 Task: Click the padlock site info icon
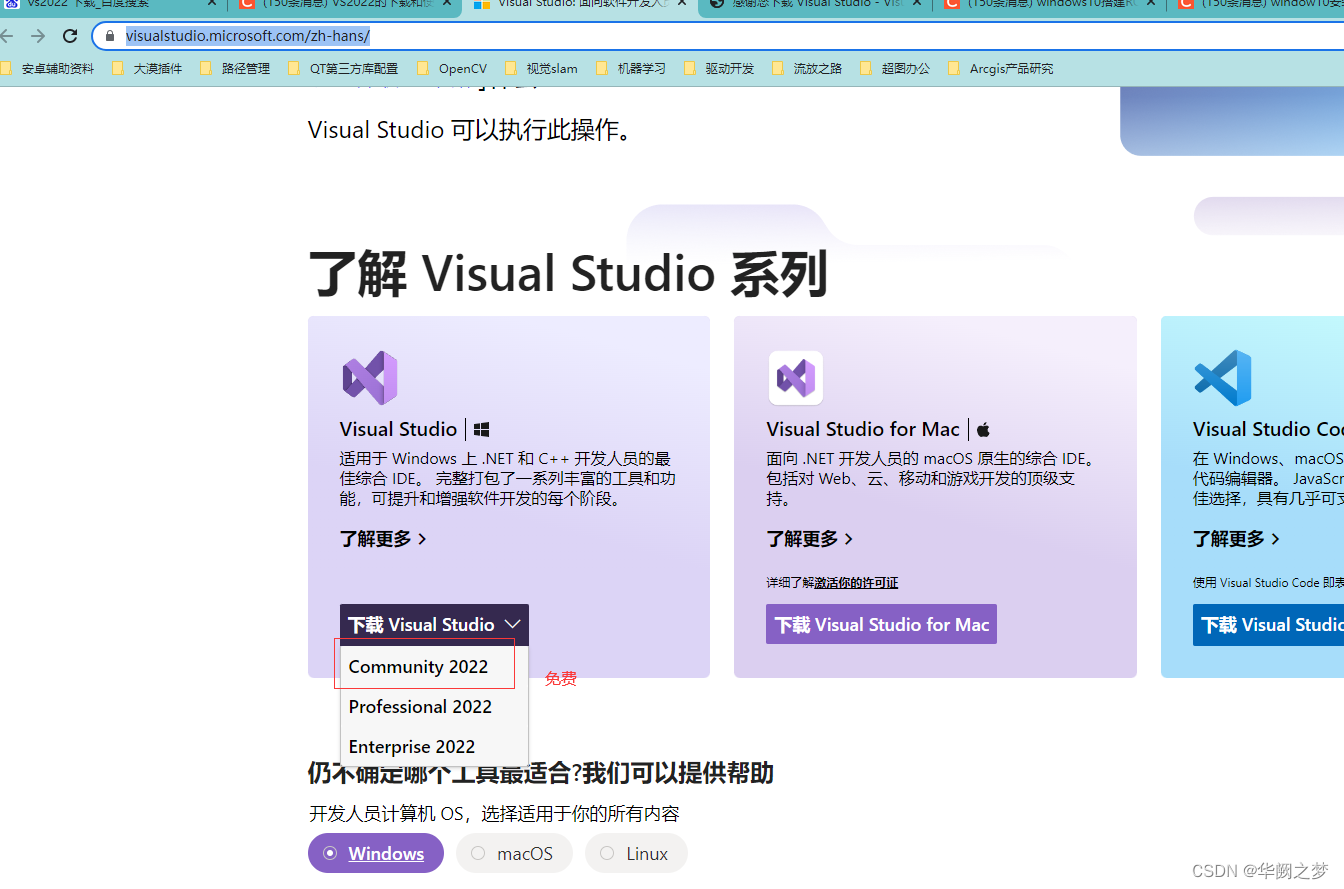click(x=109, y=36)
